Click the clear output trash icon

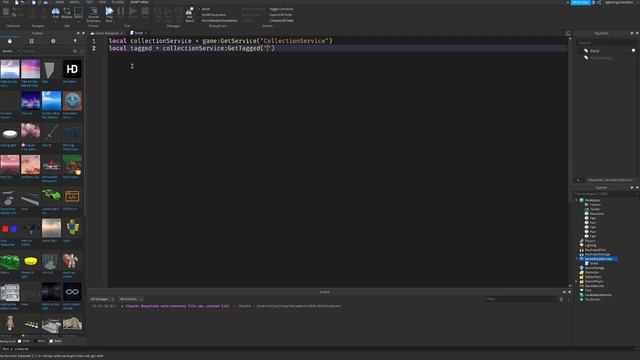[x=561, y=299]
